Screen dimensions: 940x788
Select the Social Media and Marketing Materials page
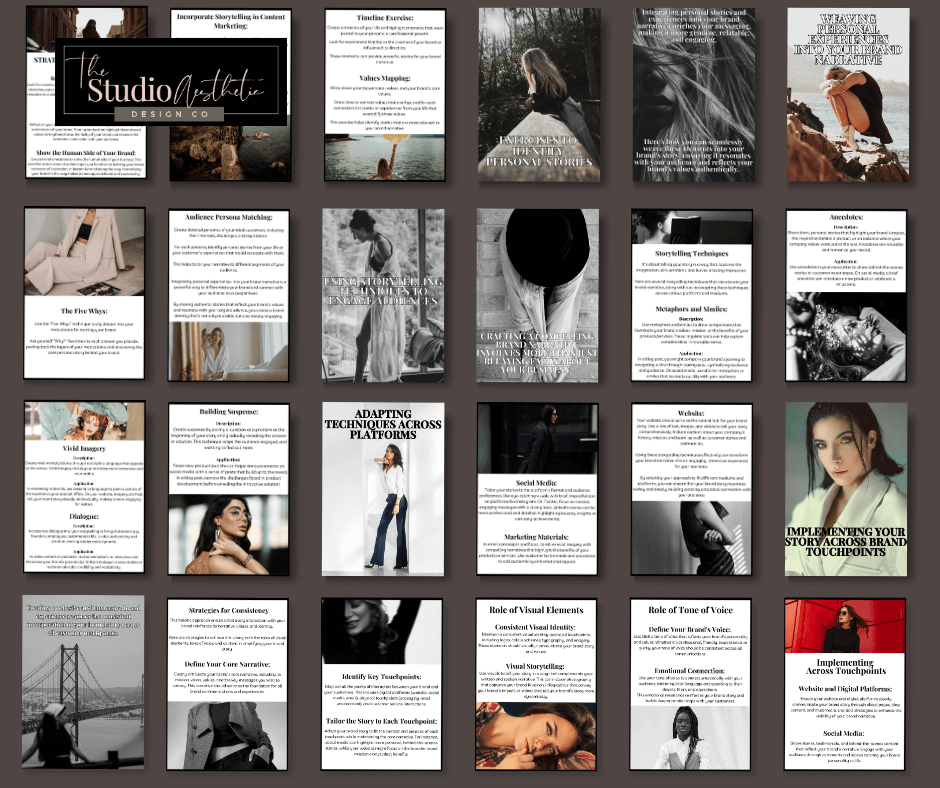[x=536, y=488]
